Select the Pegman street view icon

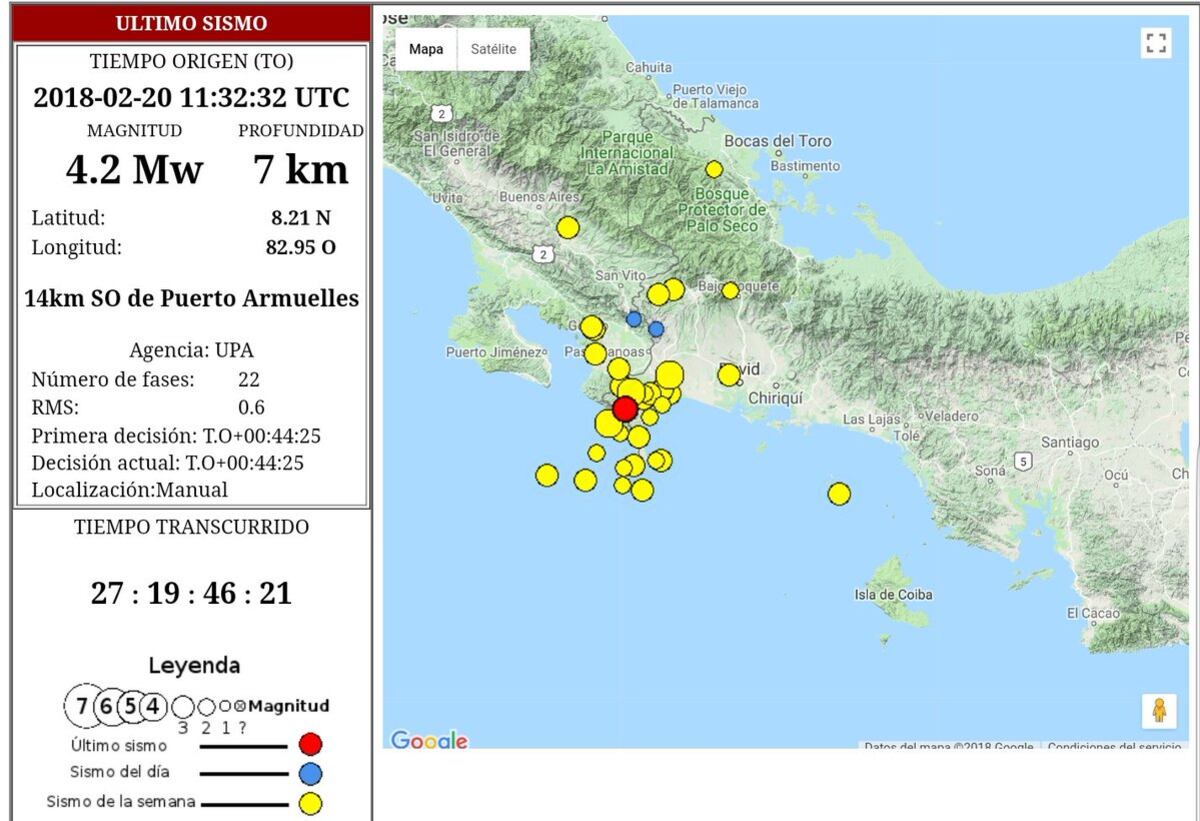point(1157,711)
